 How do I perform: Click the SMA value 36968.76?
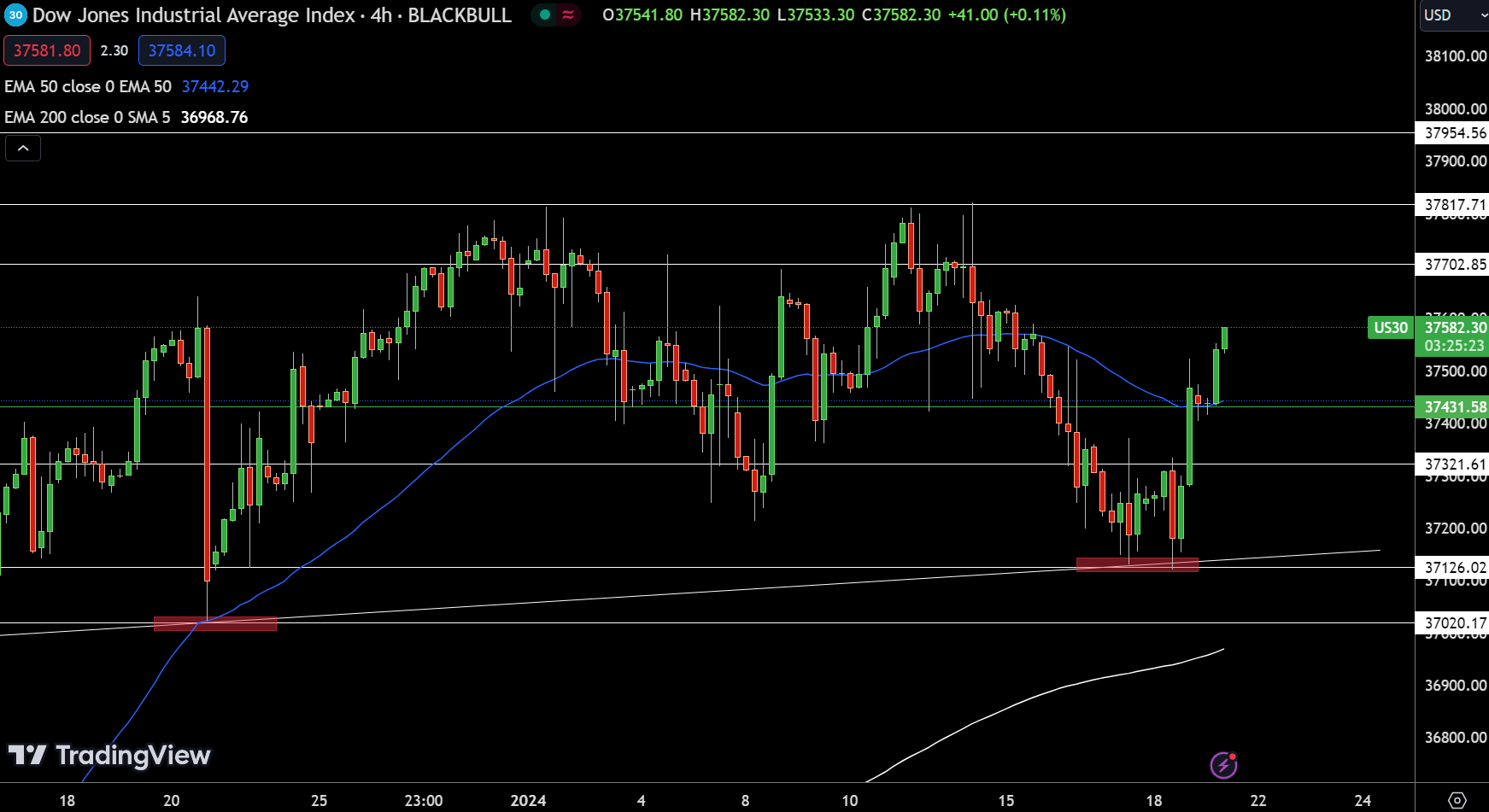click(214, 117)
